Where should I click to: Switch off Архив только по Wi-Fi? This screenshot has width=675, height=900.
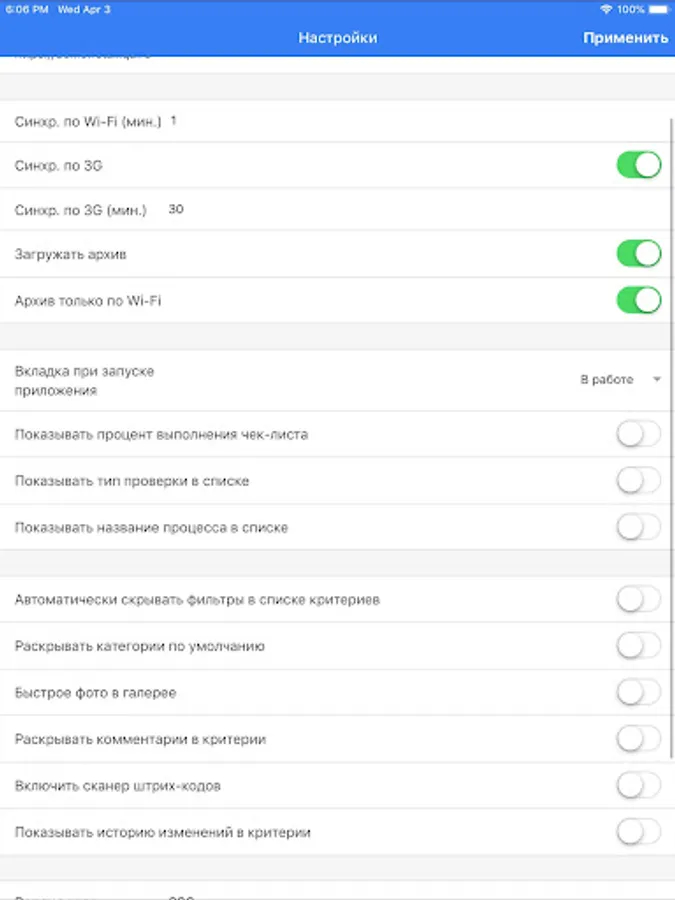click(x=639, y=300)
